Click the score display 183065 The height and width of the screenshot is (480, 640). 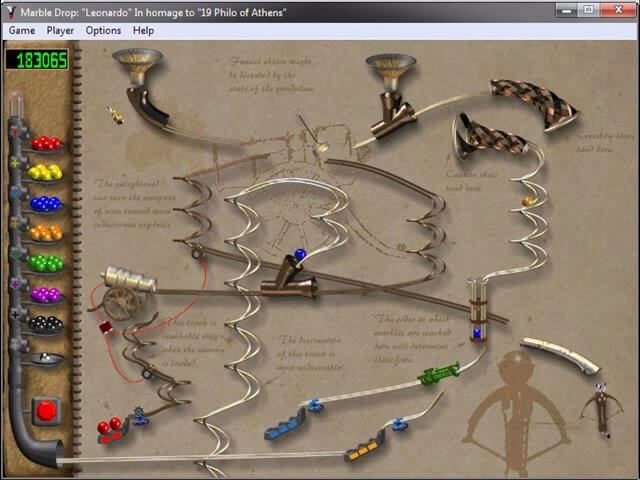[37, 60]
